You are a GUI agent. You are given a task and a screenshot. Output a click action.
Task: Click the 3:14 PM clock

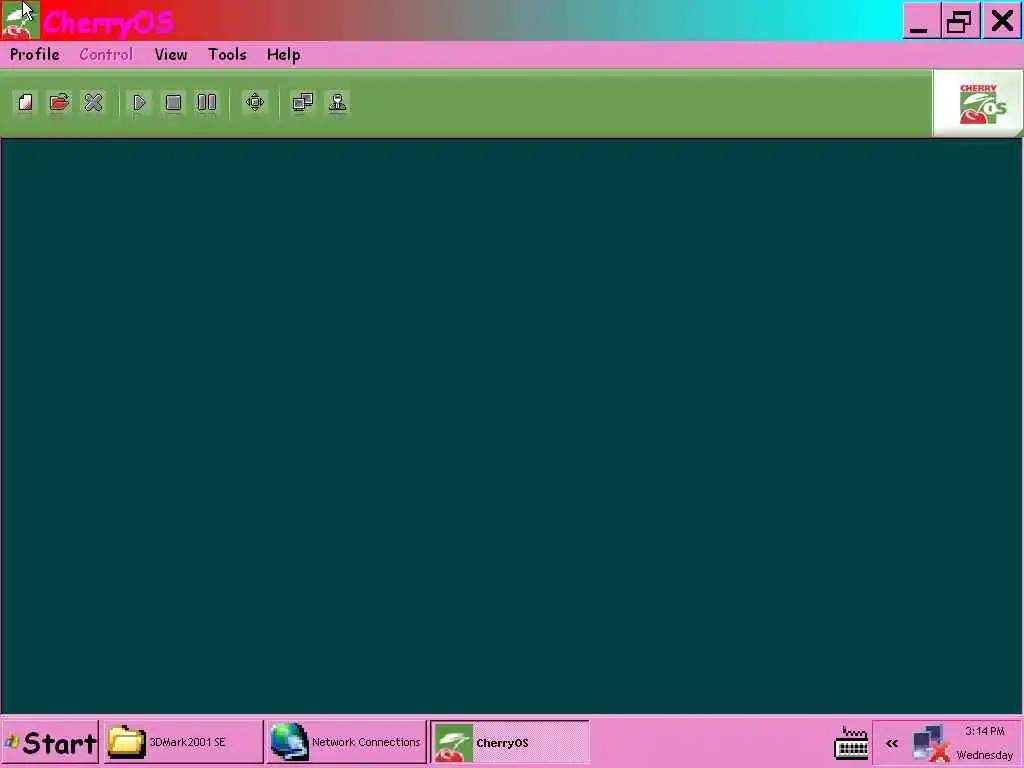click(985, 731)
